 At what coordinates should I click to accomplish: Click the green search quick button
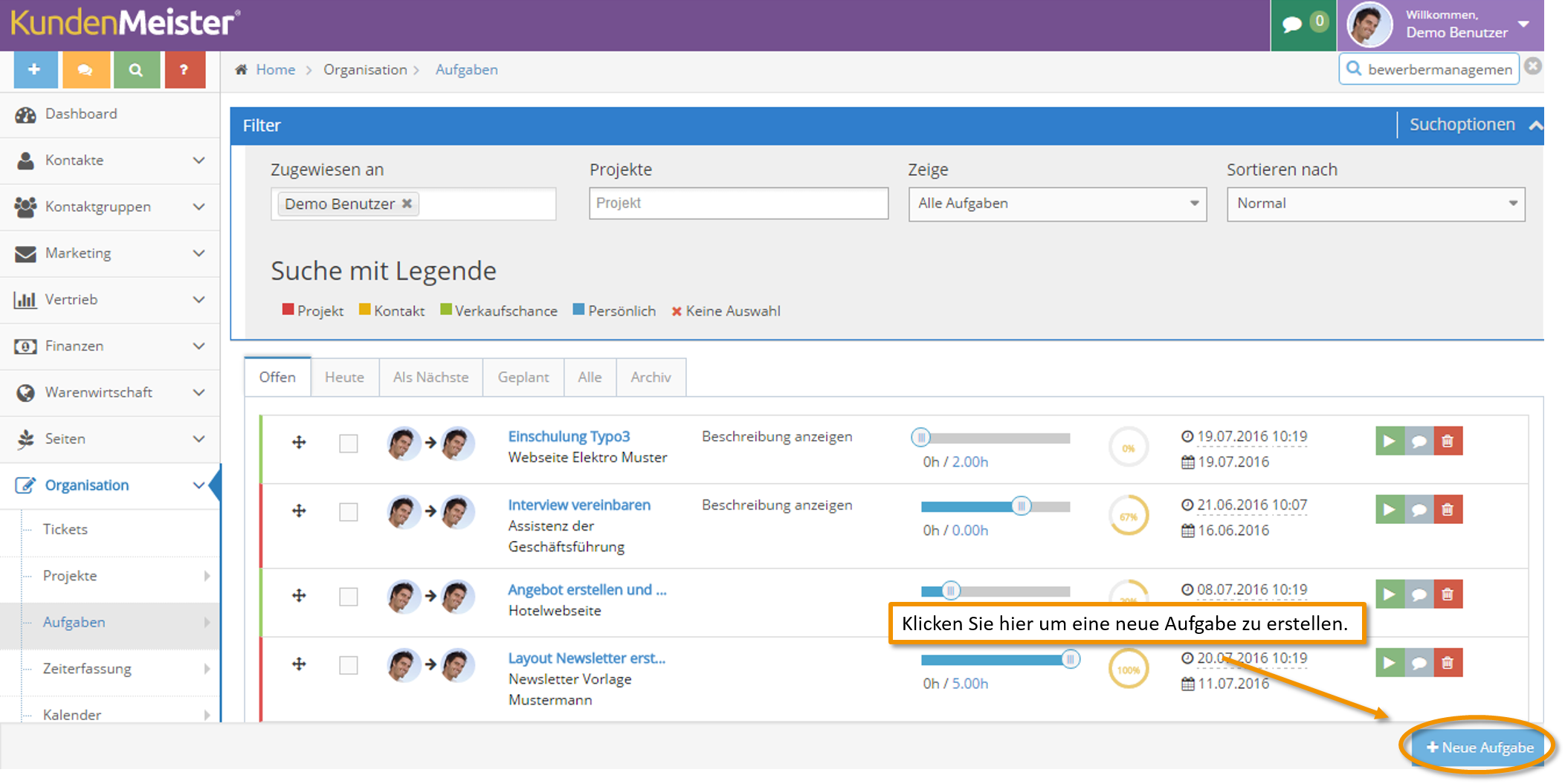(x=136, y=70)
